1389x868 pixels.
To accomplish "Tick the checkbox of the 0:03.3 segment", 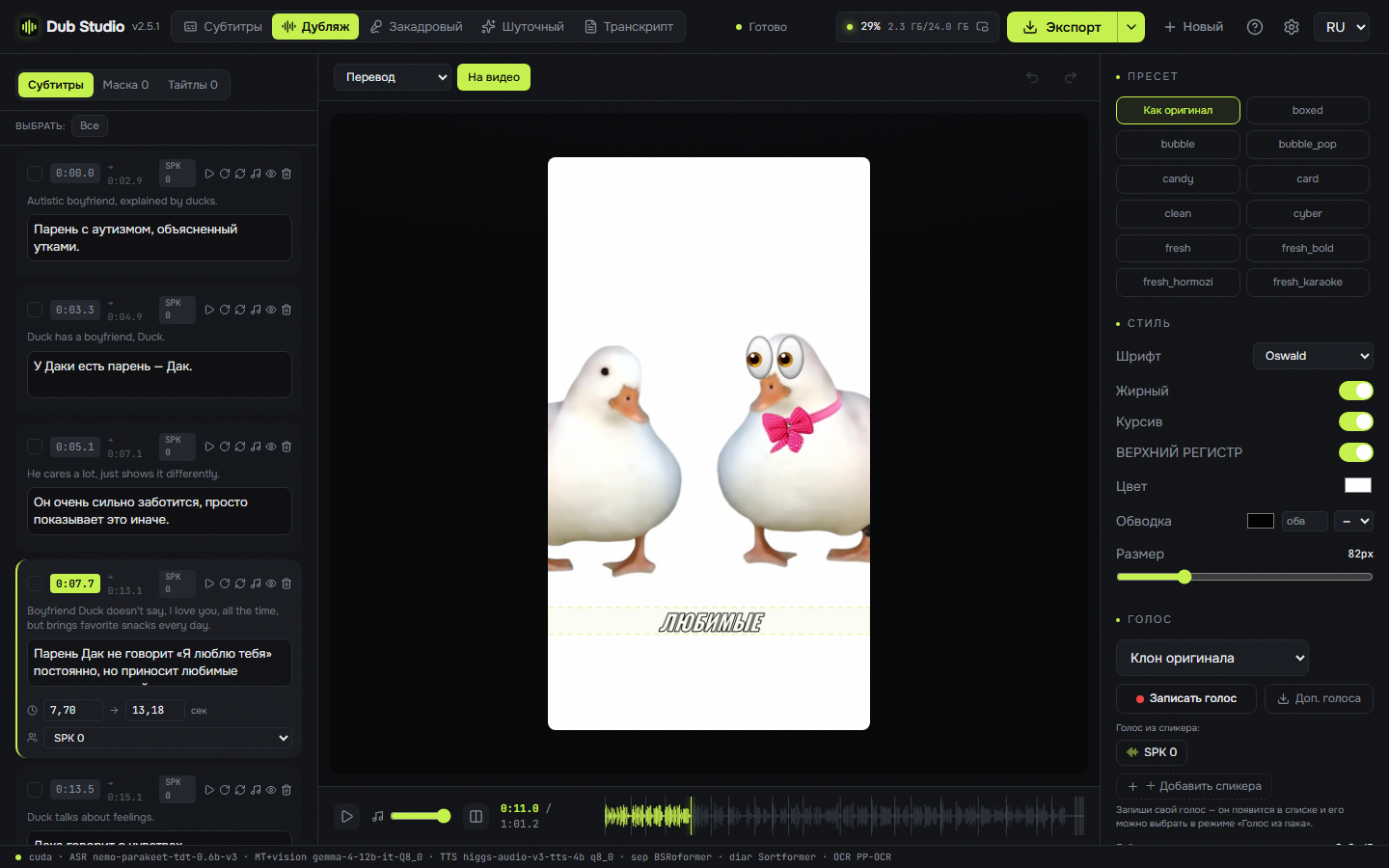I will point(35,310).
